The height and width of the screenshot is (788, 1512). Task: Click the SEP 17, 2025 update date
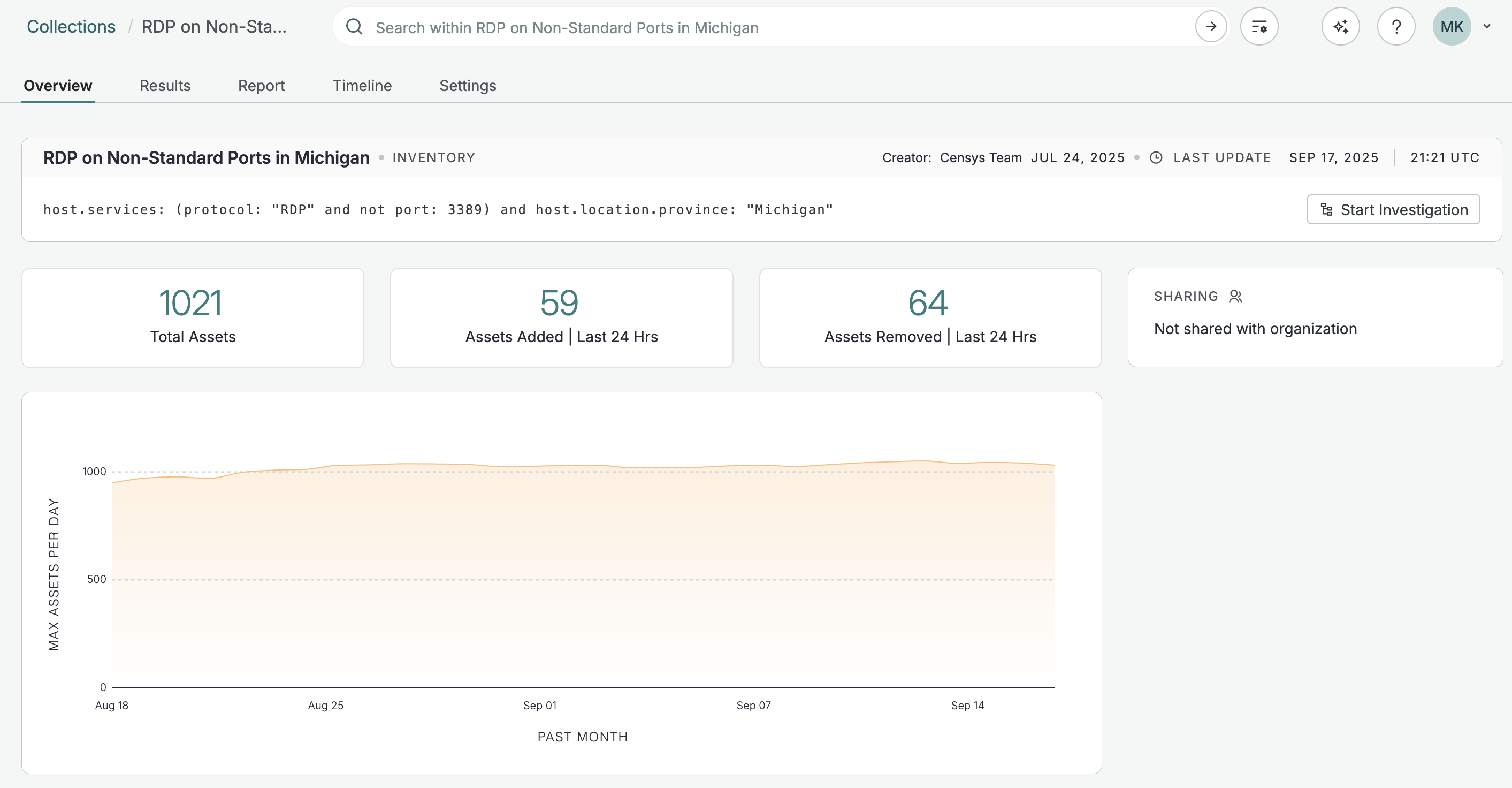click(1333, 158)
